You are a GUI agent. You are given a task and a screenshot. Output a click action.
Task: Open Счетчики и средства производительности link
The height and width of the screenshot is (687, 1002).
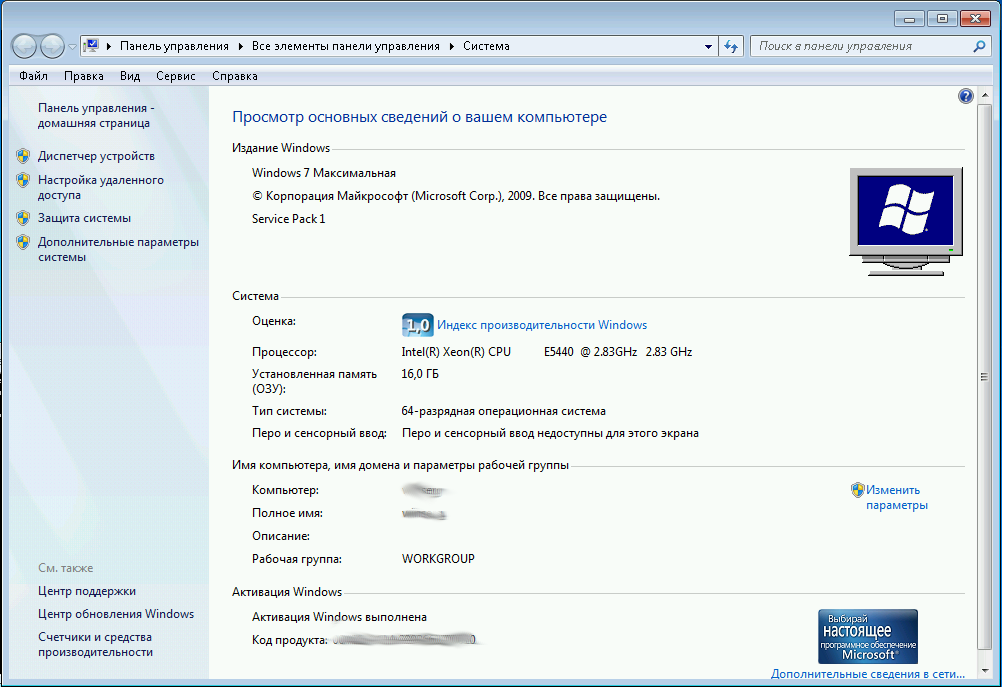coord(95,644)
